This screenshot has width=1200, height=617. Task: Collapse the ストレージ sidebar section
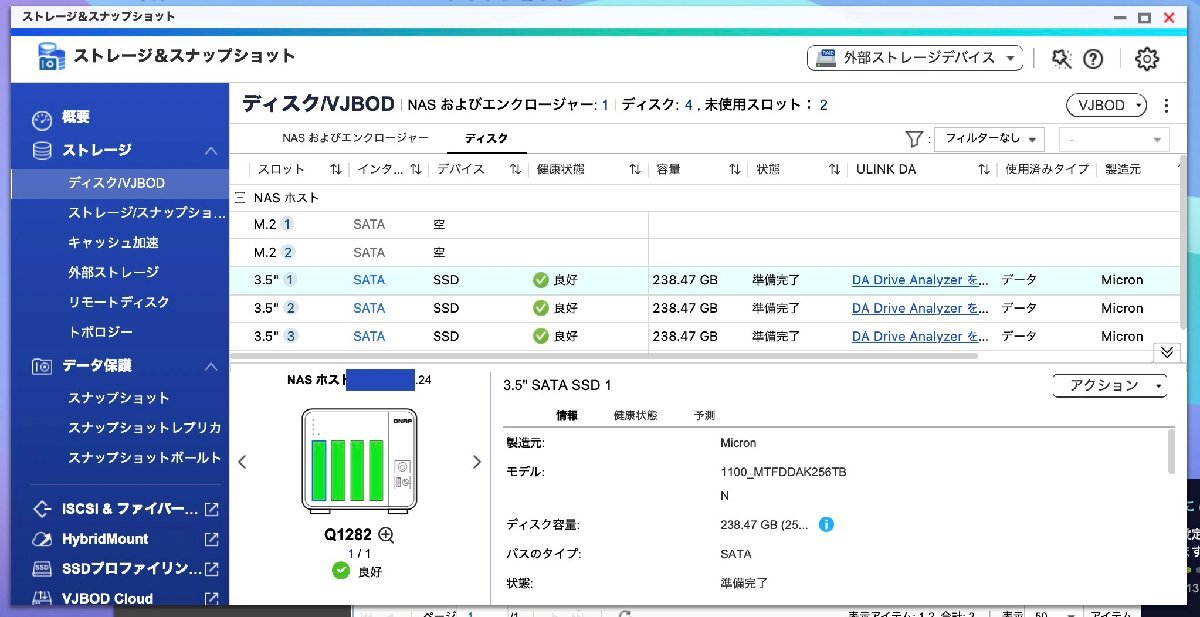click(211, 151)
